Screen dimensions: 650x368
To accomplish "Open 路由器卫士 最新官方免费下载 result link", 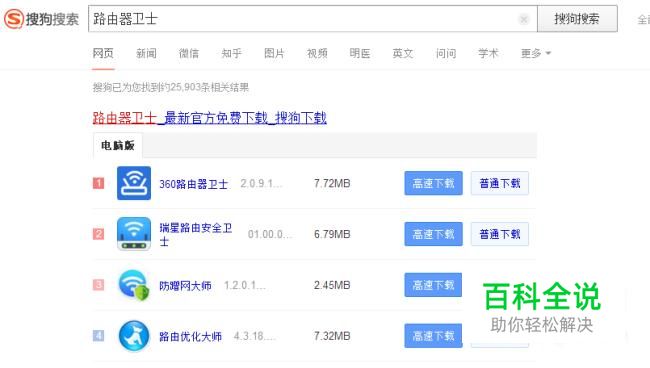I will tap(209, 118).
